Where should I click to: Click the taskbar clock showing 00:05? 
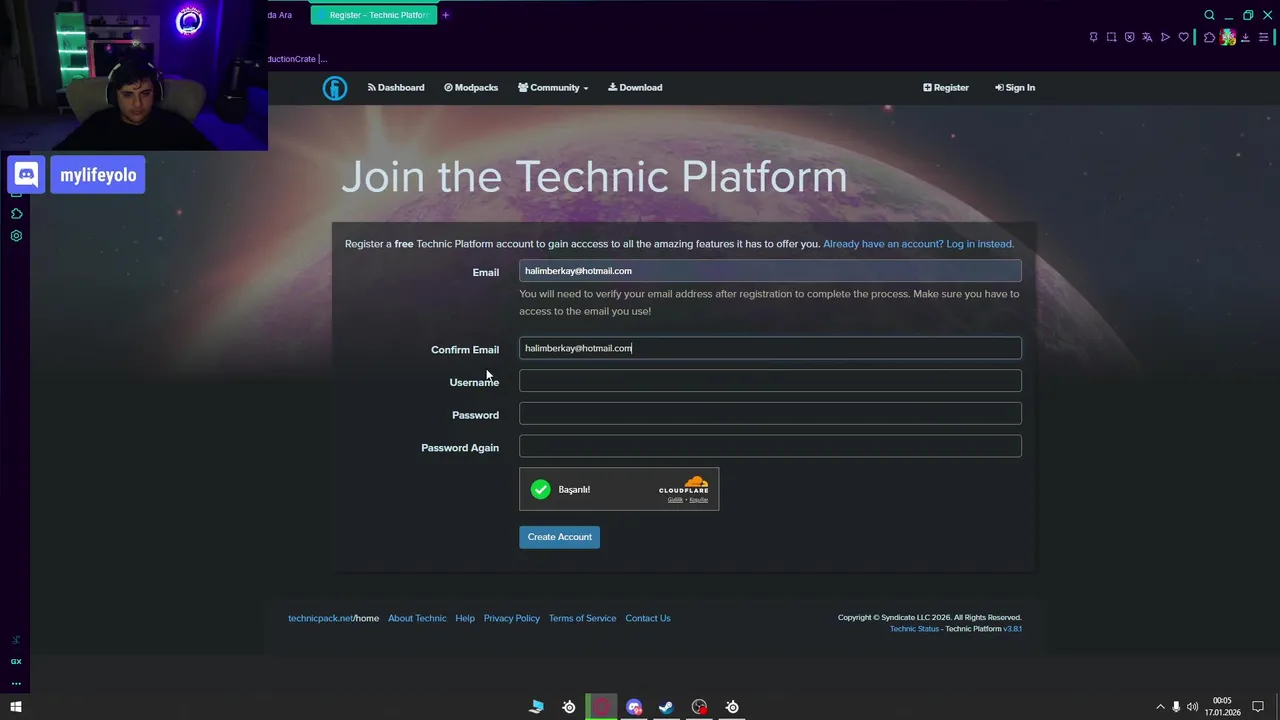click(1222, 707)
